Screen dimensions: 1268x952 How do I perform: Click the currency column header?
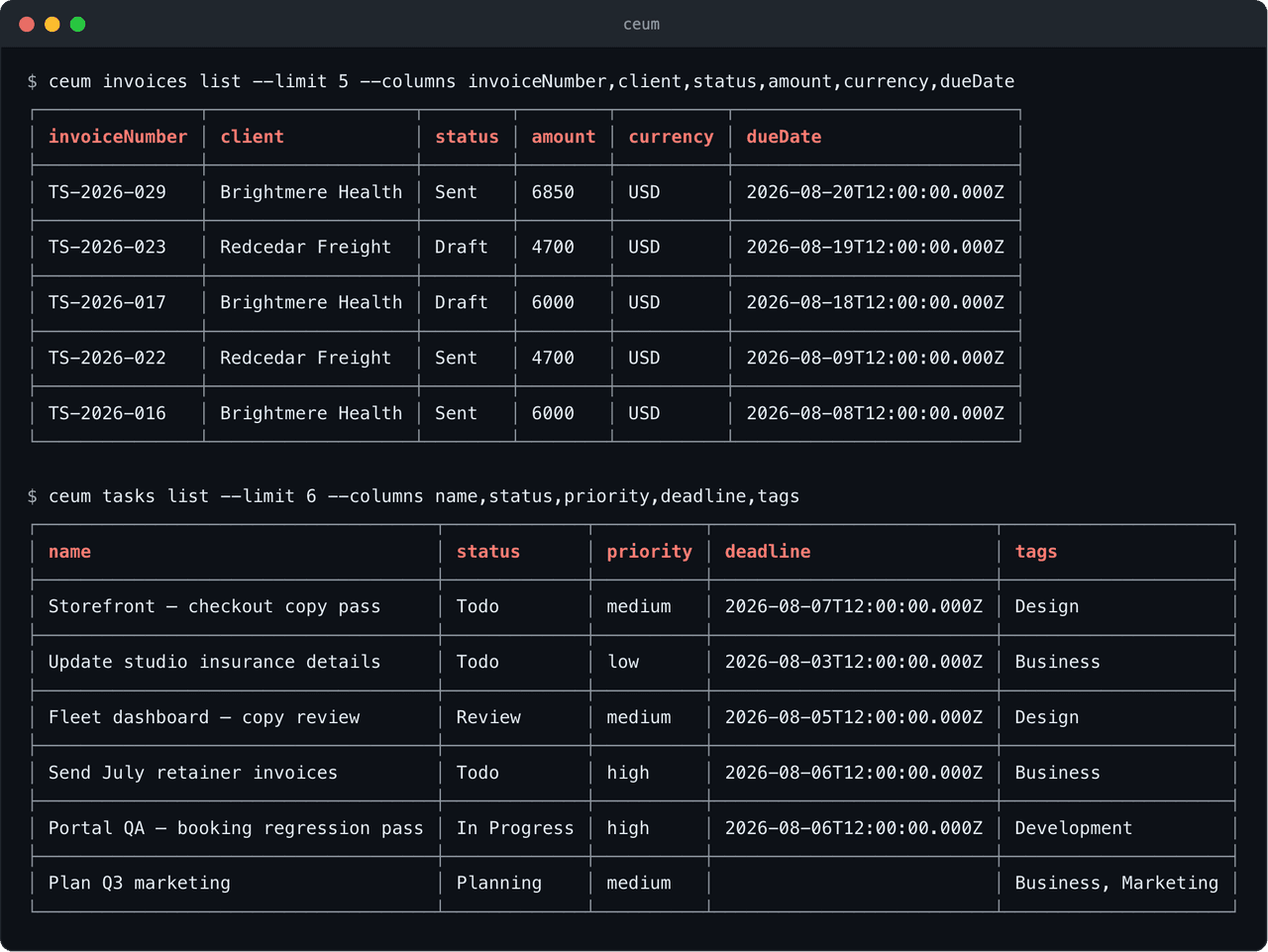(x=671, y=137)
